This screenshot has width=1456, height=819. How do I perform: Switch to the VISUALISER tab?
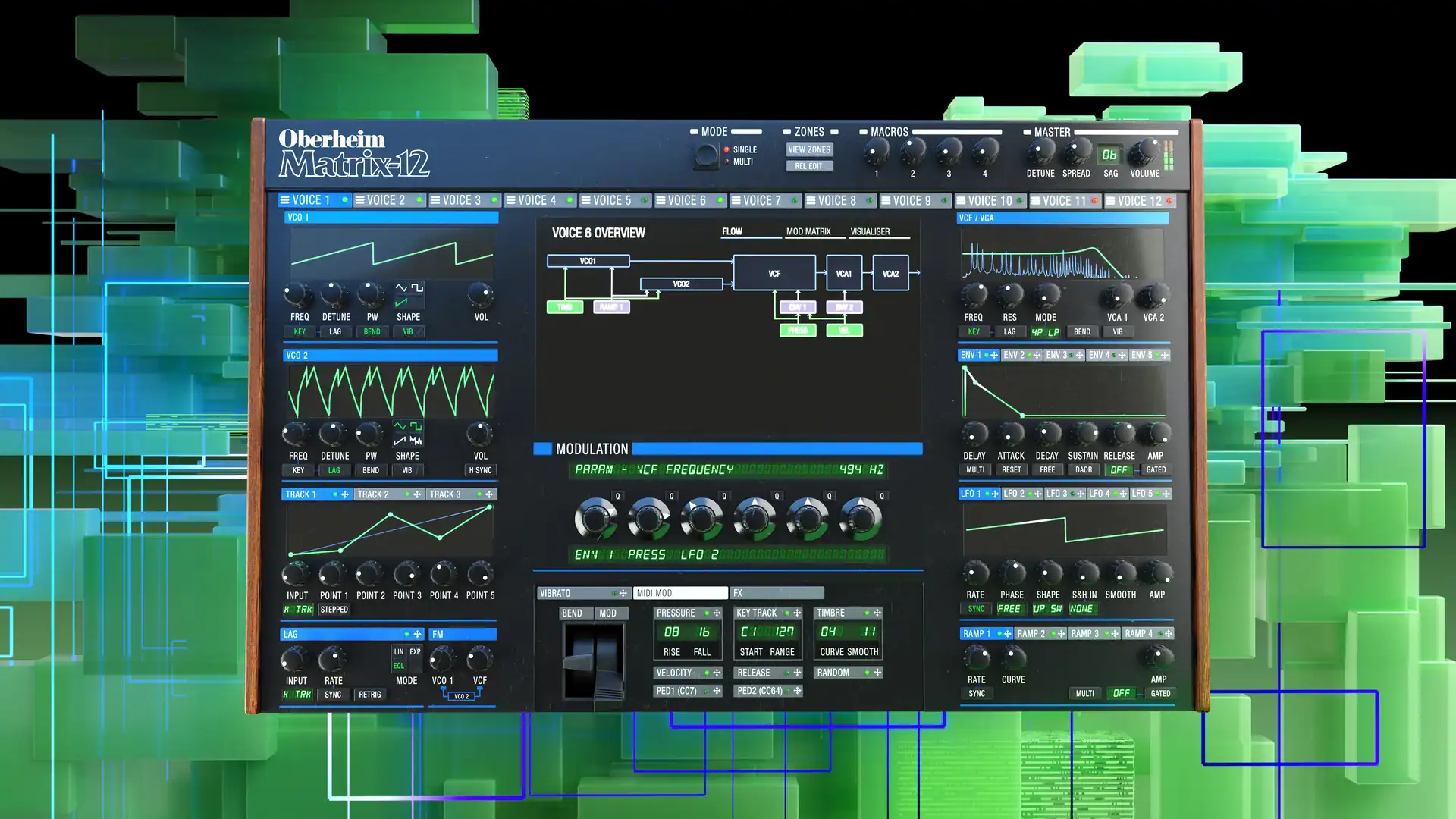[871, 232]
